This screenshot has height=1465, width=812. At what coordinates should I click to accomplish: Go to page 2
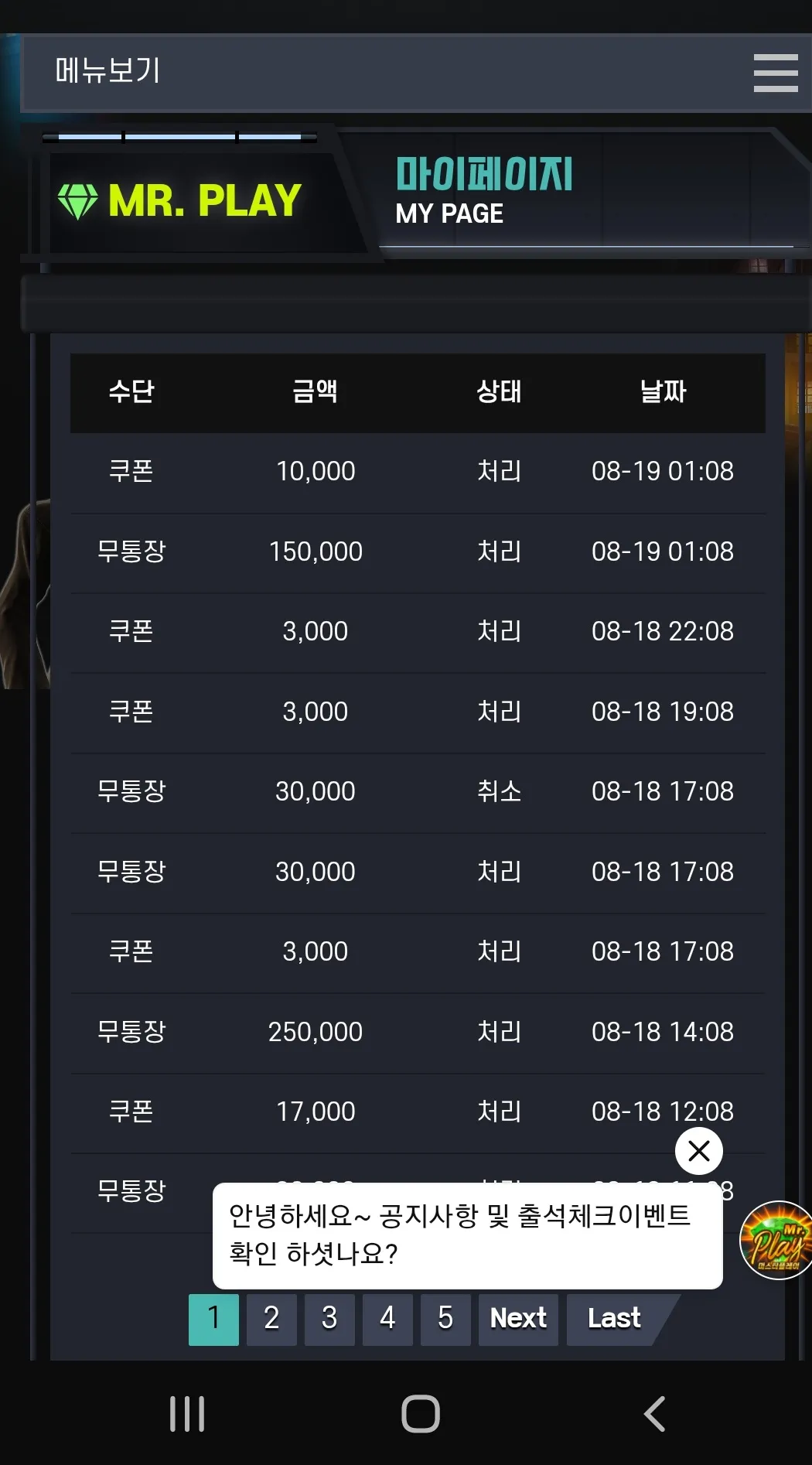(271, 1320)
